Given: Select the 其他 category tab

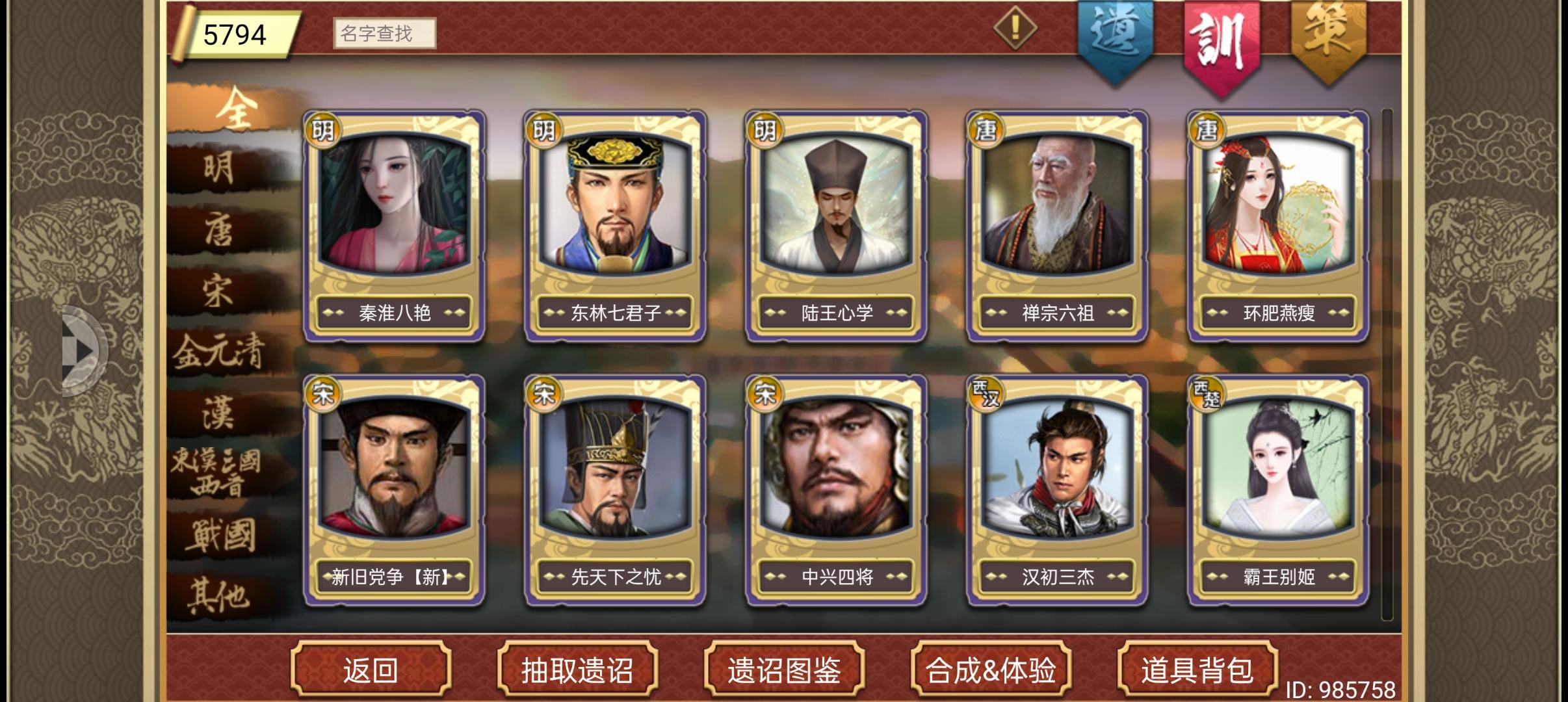Looking at the screenshot, I should pos(220,597).
